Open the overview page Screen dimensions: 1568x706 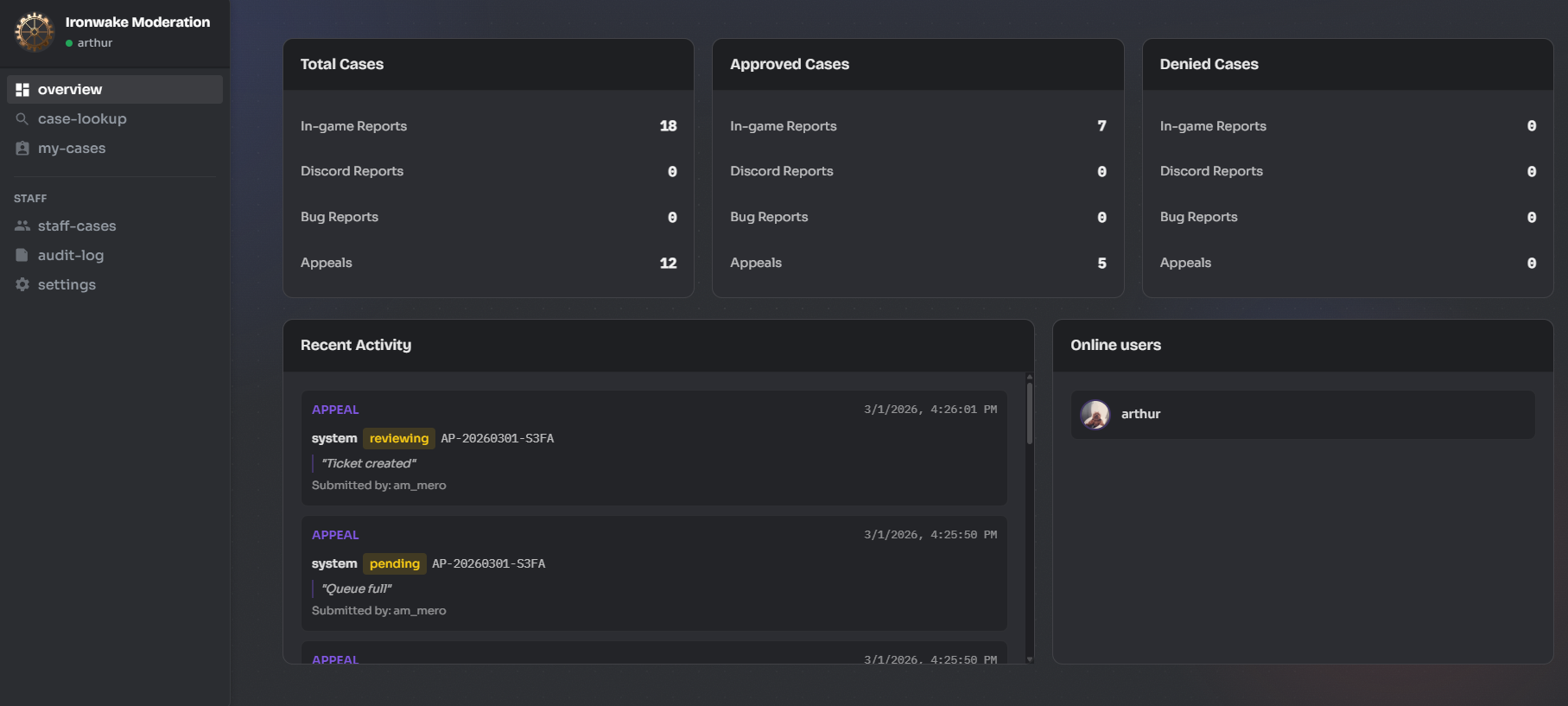(115, 90)
